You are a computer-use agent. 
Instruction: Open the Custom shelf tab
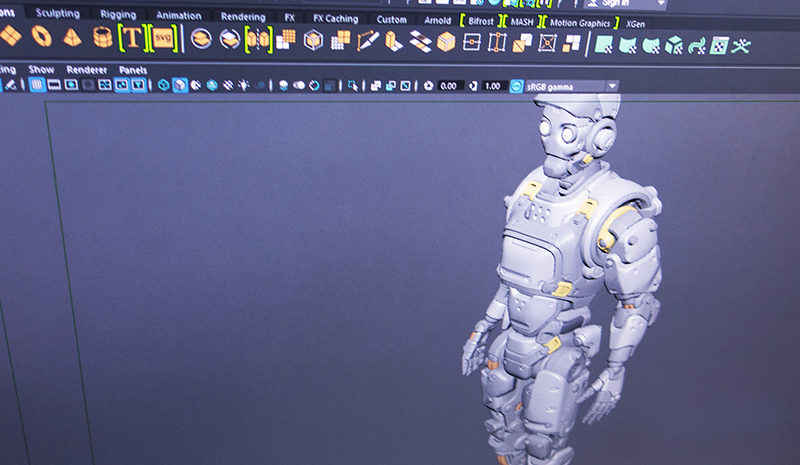391,19
